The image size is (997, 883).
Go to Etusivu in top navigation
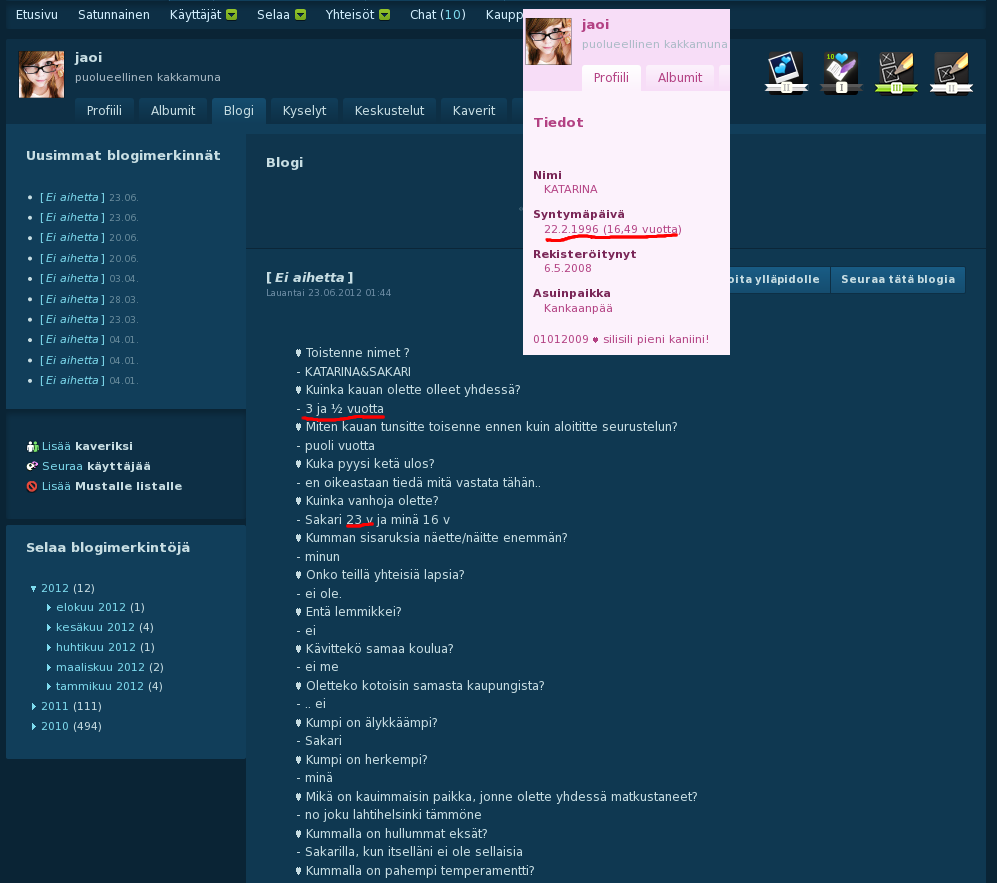[x=36, y=15]
